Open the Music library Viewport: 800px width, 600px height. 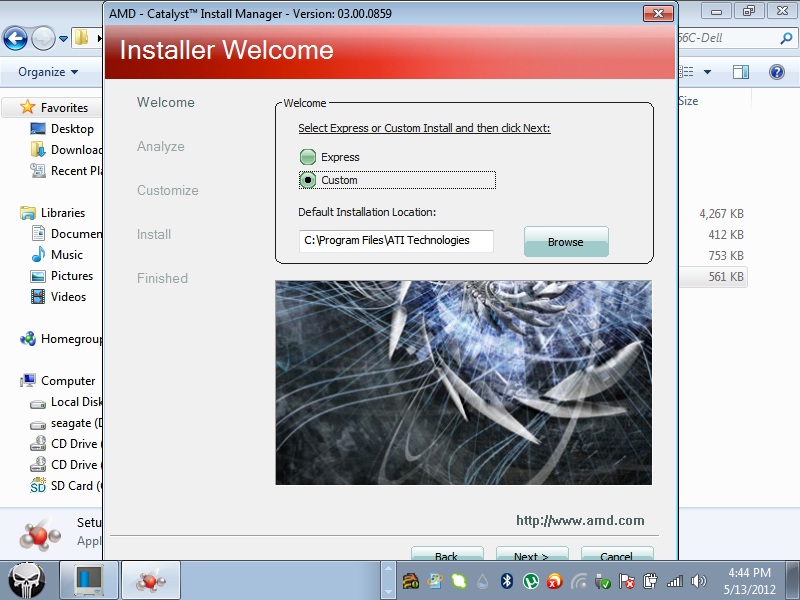point(57,255)
